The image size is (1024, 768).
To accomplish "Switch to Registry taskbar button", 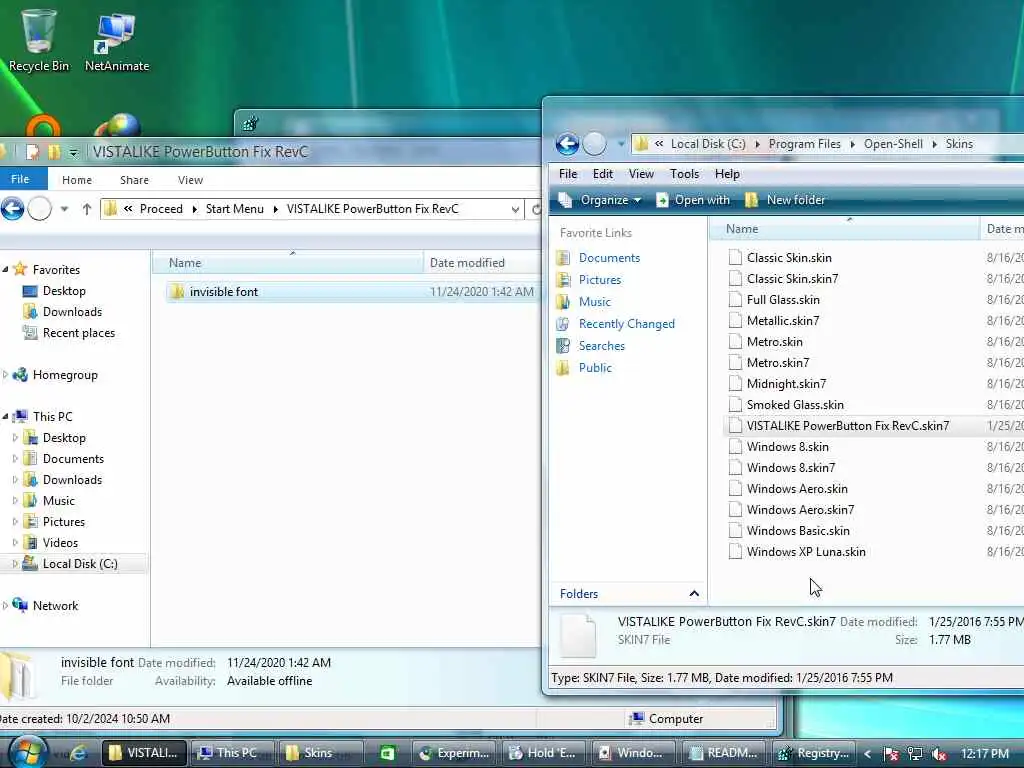I will coord(813,753).
